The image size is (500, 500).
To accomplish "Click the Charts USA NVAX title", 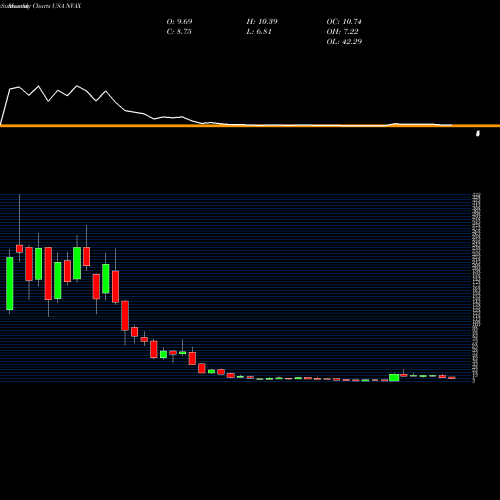I will (57, 6).
